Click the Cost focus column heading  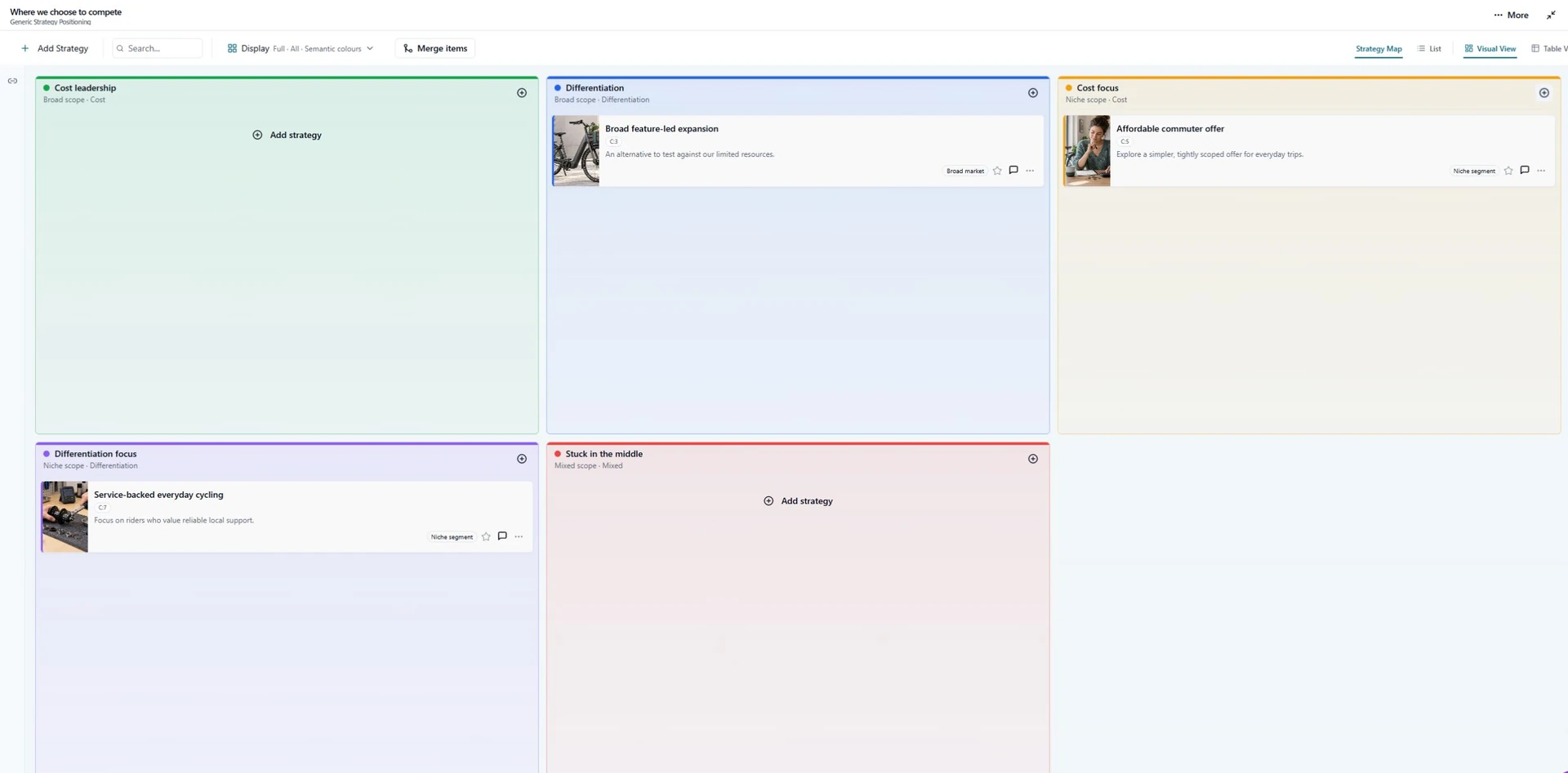coord(1098,88)
